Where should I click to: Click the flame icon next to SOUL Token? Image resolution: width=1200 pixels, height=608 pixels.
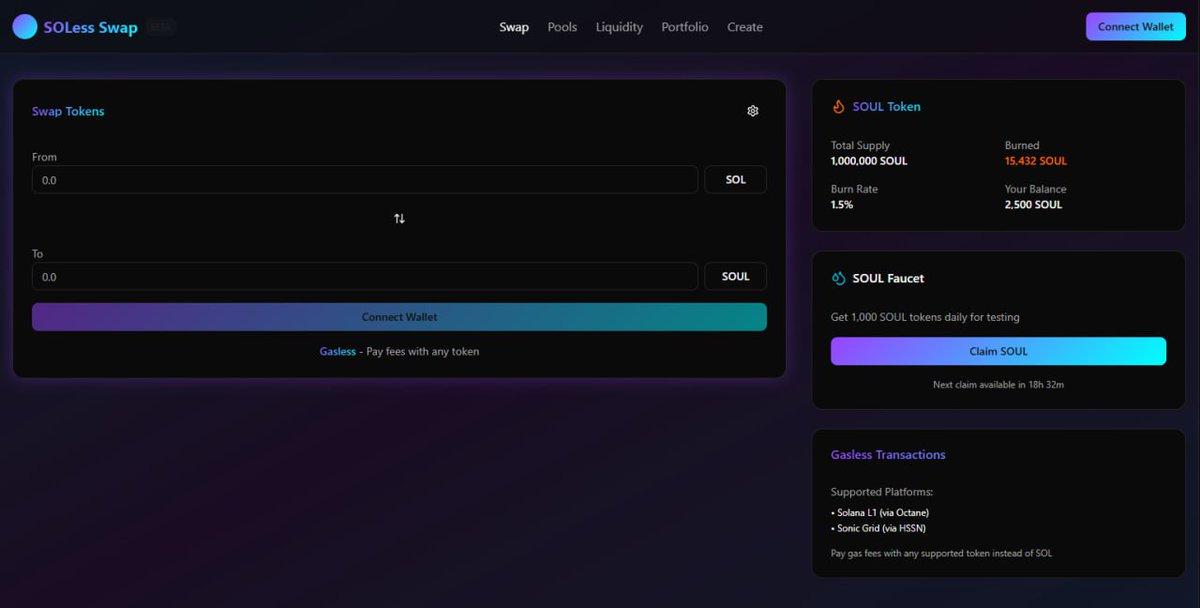point(838,106)
